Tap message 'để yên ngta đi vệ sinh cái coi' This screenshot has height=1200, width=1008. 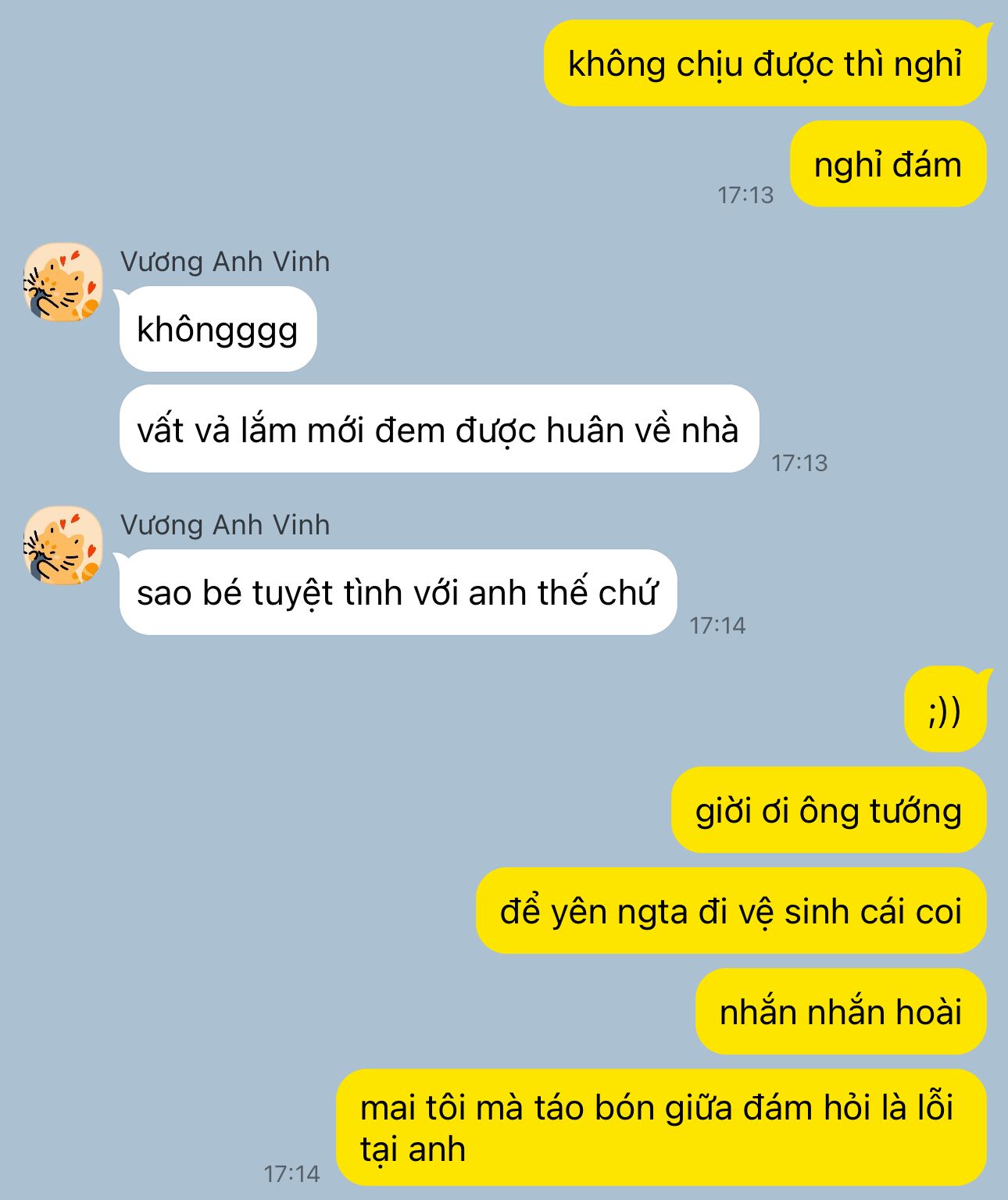(x=731, y=911)
